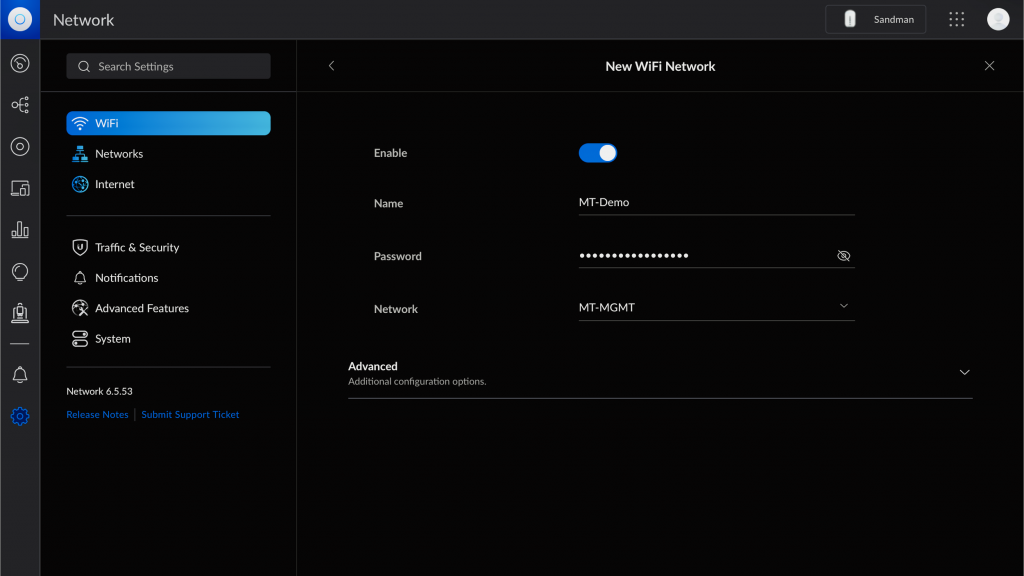Image resolution: width=1024 pixels, height=576 pixels.
Task: Click the UniFi logo at the top left
Action: 19,19
